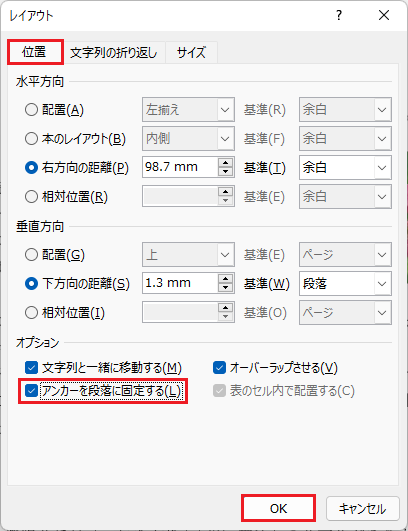This screenshot has height=531, width=408.
Task: Click the 1.3 mm 下方向の距離 field
Action: point(180,283)
